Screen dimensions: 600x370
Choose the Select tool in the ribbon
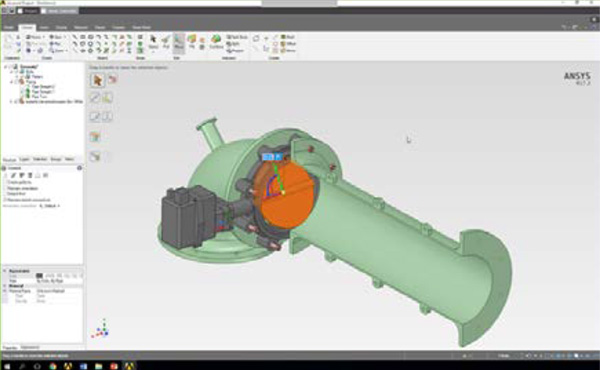click(153, 42)
